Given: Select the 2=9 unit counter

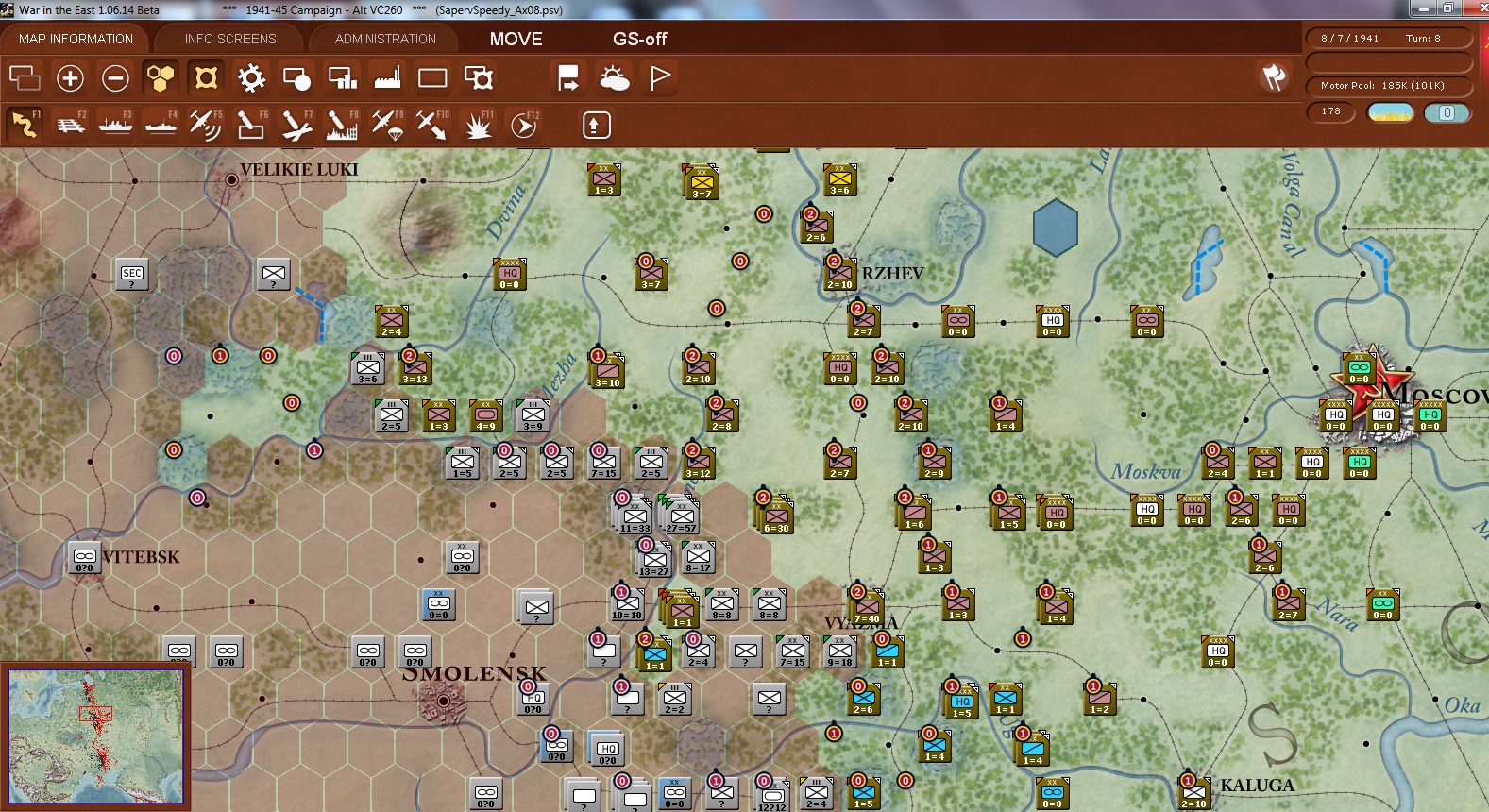Looking at the screenshot, I should point(934,463).
